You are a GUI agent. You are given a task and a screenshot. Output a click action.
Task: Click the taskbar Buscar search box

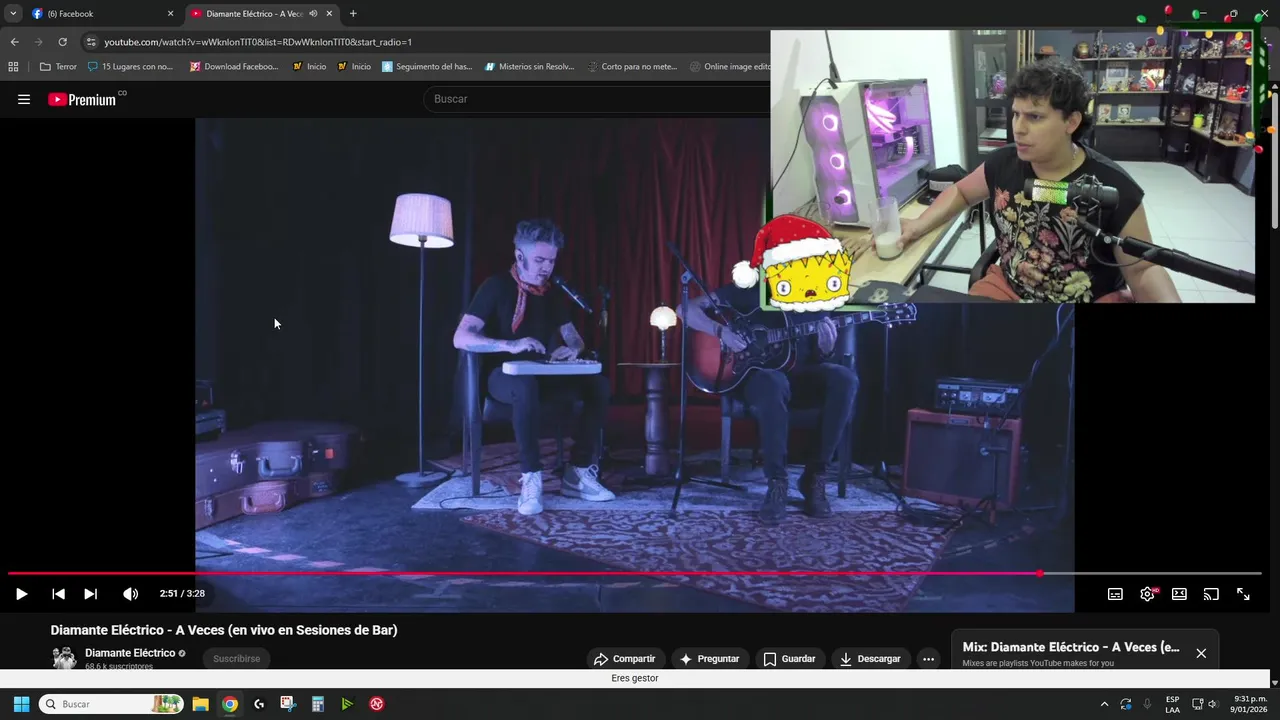click(x=110, y=704)
